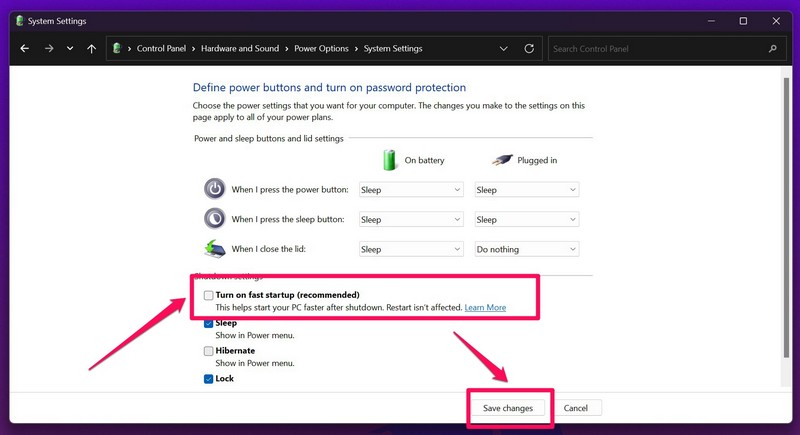The image size is (800, 435).
Task: Click the search magnifier icon
Action: pos(772,48)
